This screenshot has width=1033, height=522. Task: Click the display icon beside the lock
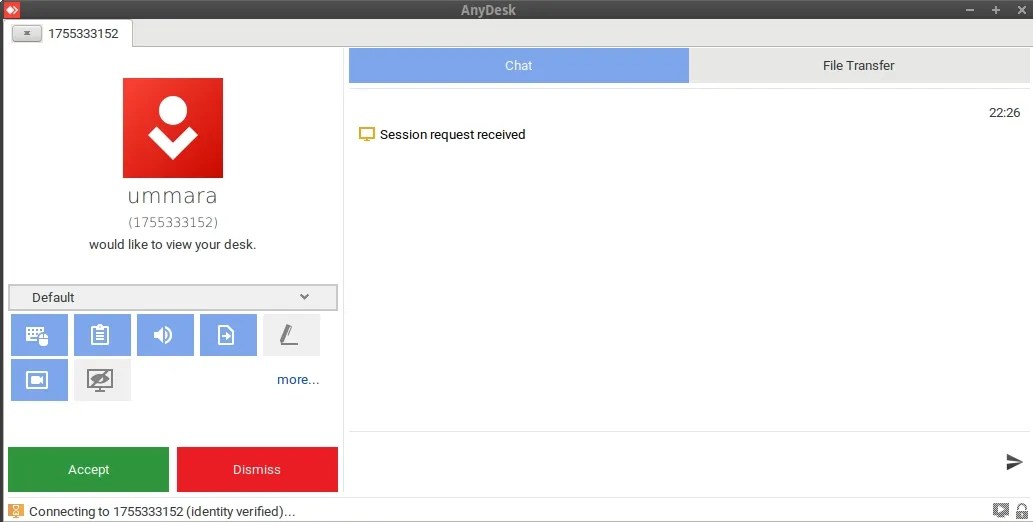coord(1001,510)
